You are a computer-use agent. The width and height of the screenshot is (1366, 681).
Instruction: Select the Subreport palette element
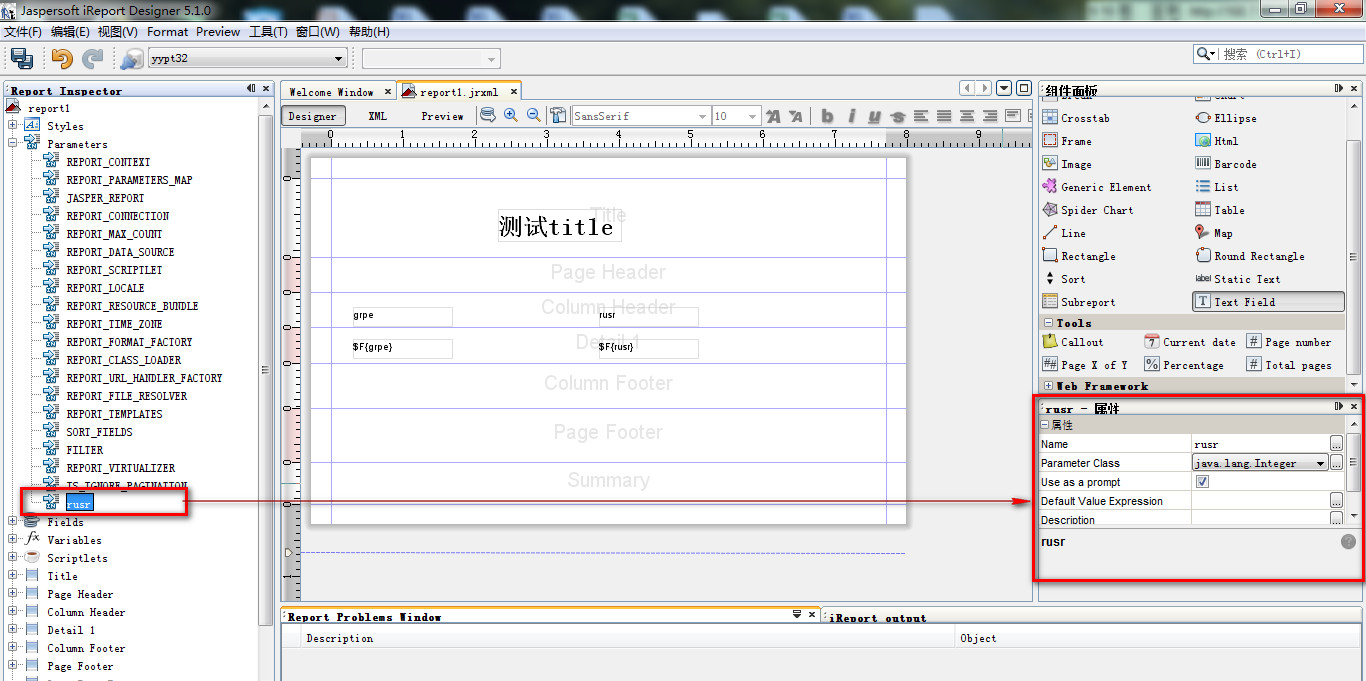click(x=1079, y=302)
